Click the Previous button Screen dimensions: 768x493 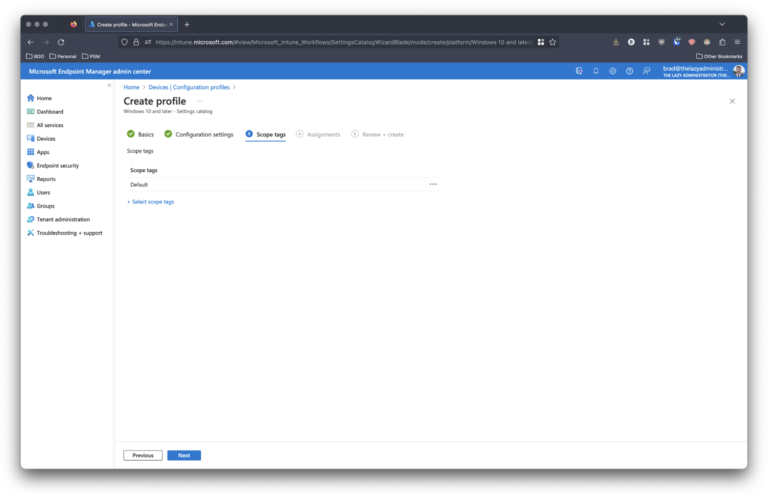[x=143, y=455]
